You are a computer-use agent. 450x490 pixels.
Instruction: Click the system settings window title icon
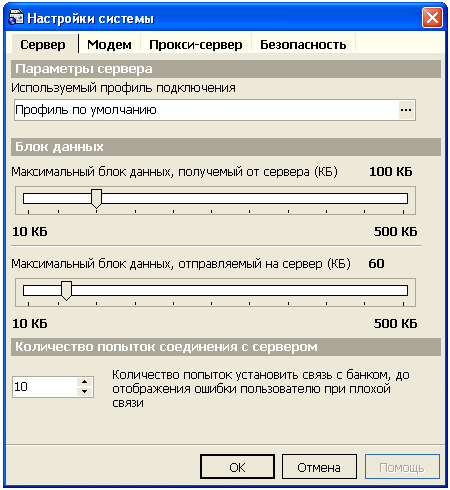(x=16, y=17)
